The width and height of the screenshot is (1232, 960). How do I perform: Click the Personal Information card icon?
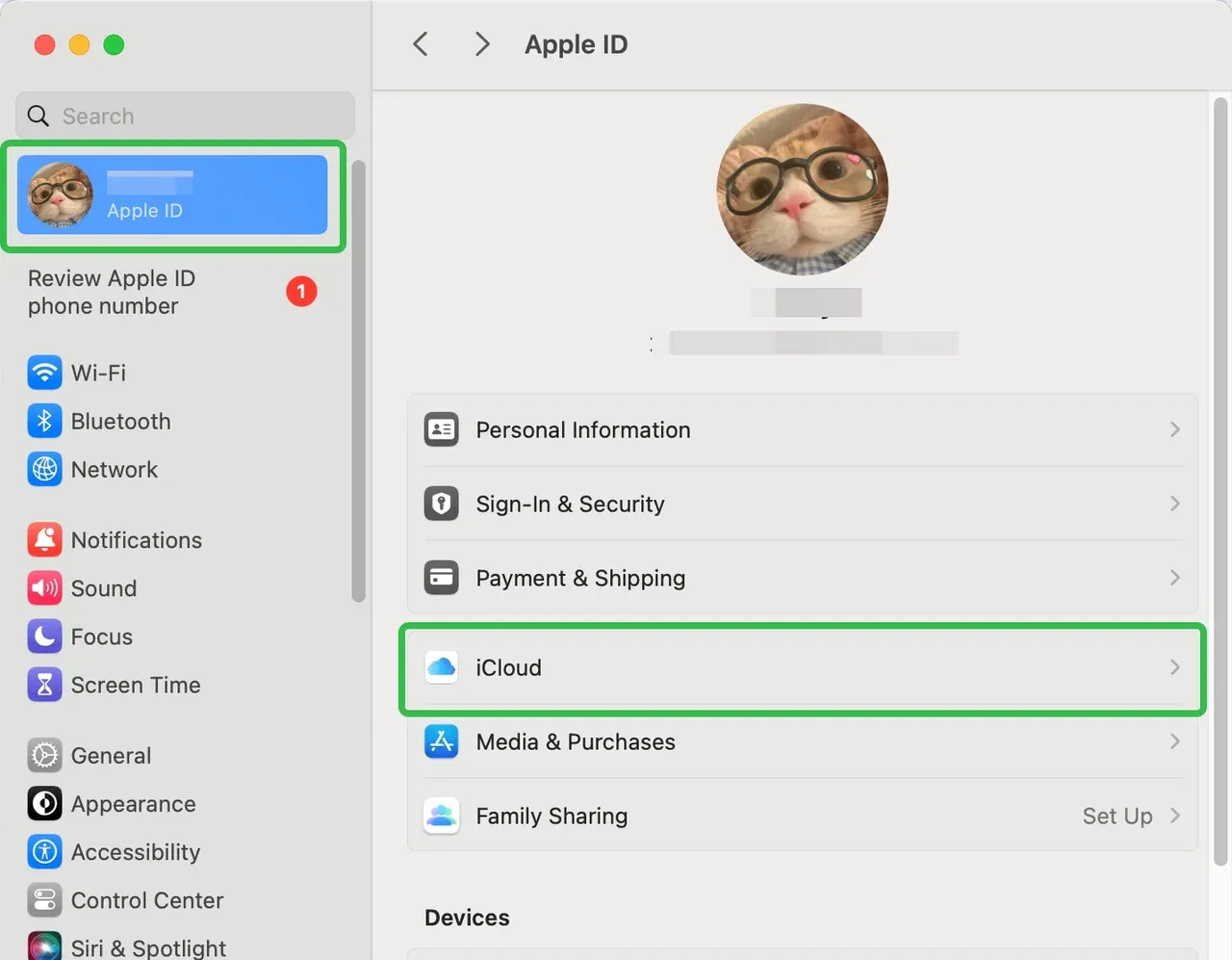click(442, 429)
